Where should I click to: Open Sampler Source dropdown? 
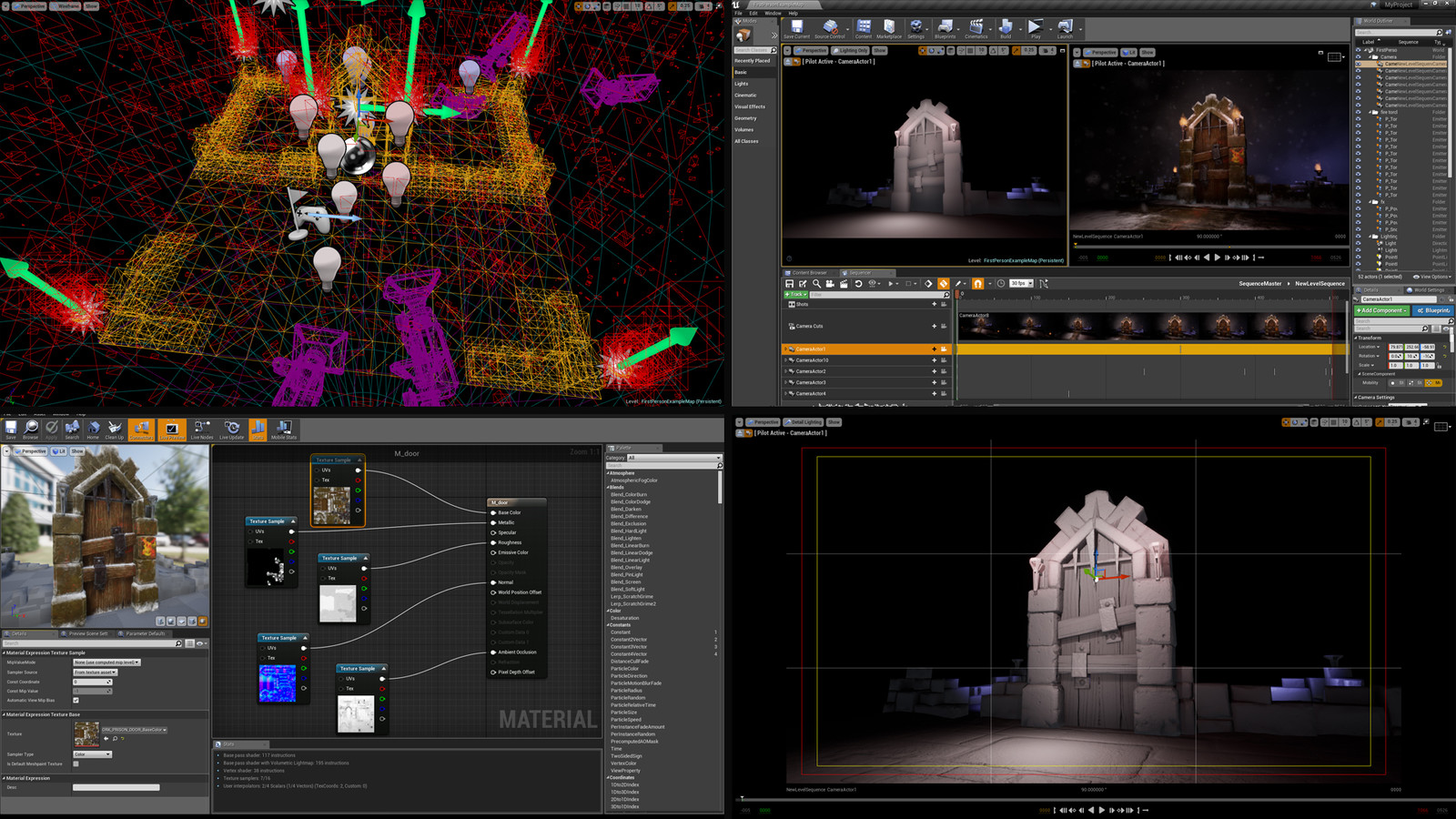coord(96,672)
